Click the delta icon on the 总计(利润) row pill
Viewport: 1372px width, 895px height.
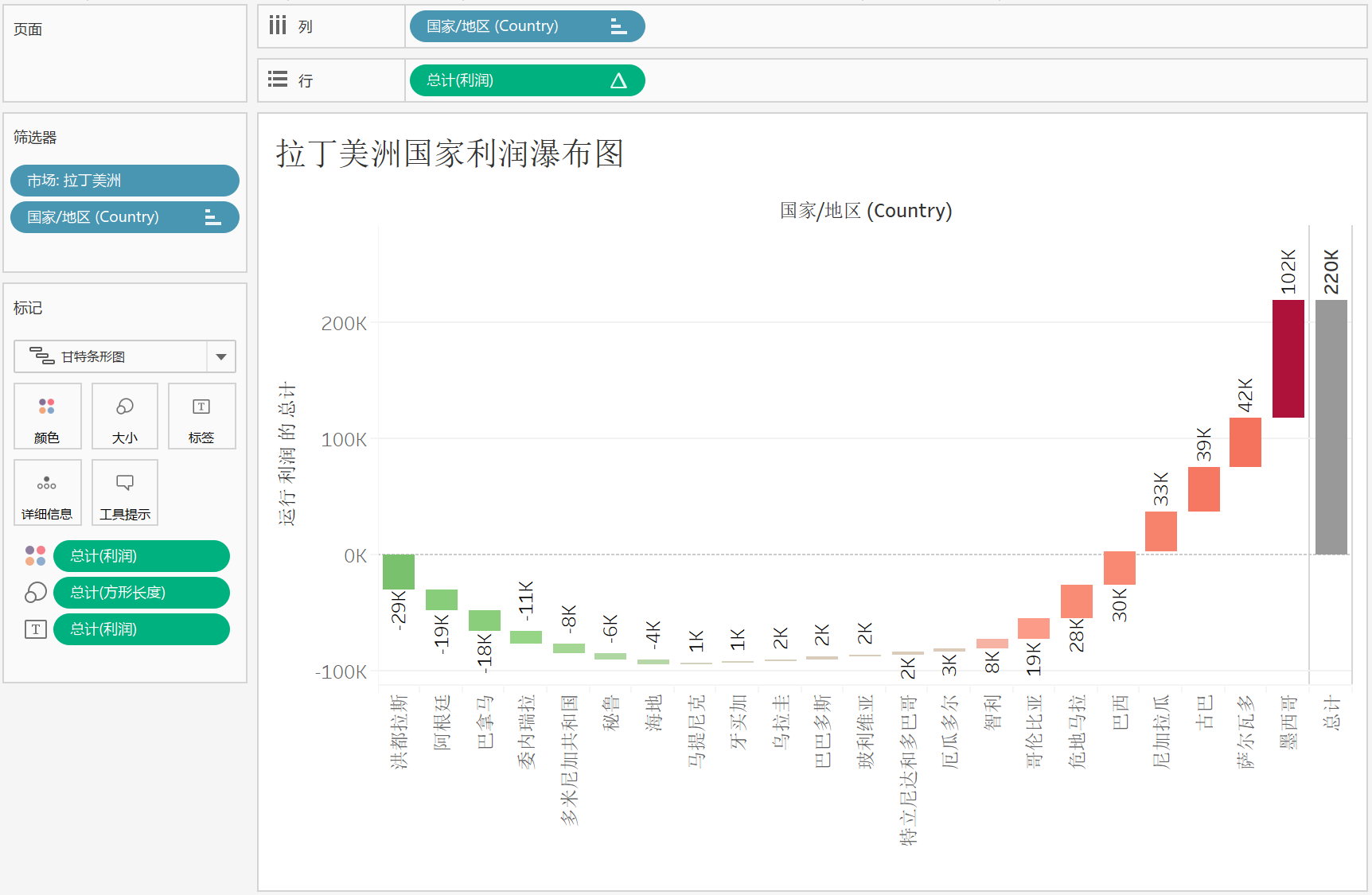point(622,80)
